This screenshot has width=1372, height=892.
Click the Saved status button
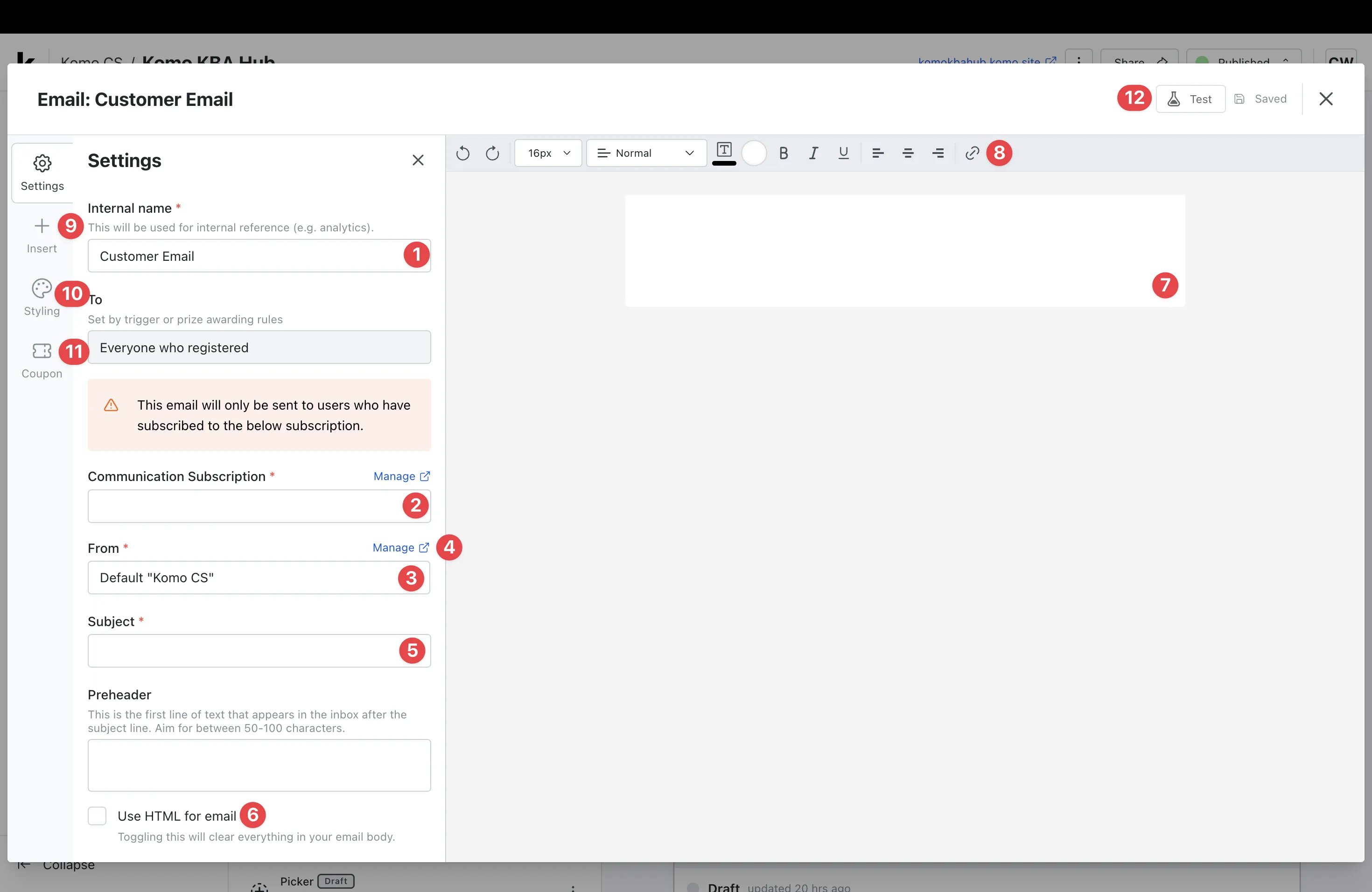click(1260, 99)
